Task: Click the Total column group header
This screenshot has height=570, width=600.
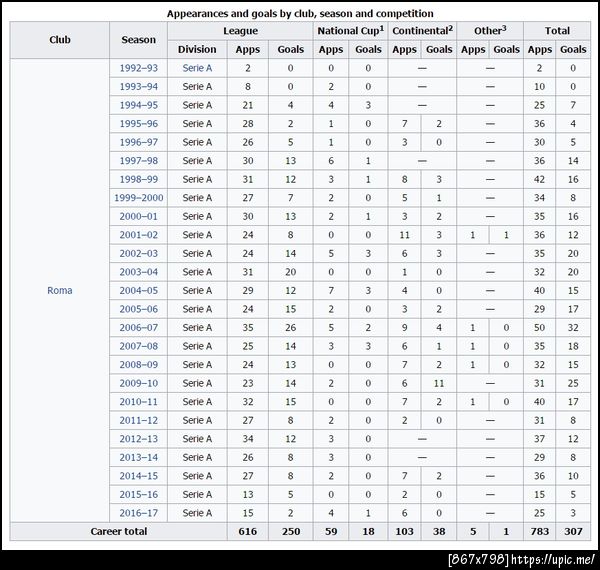Action: click(557, 31)
